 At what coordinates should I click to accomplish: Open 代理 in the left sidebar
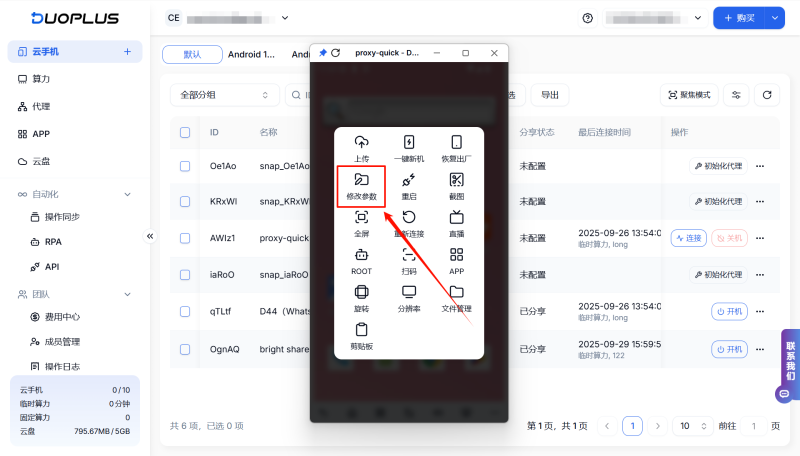[41, 106]
